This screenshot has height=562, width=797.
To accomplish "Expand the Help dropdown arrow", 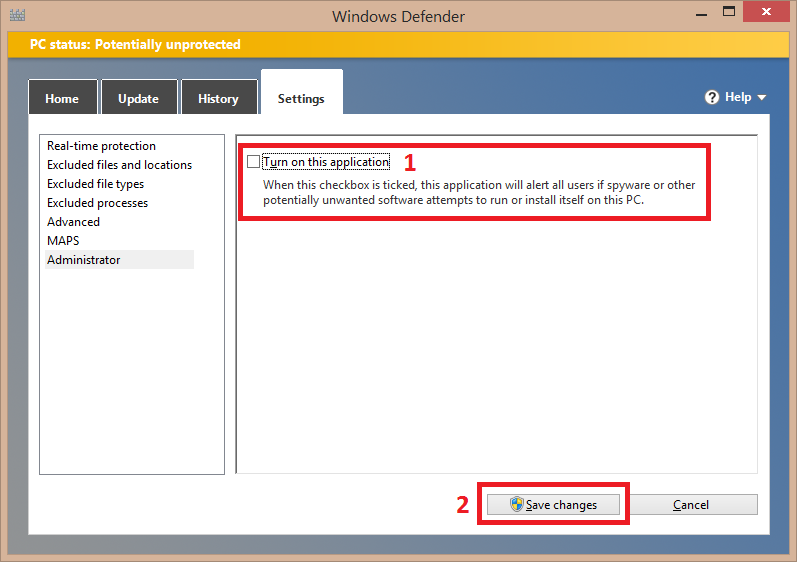I will click(761, 98).
